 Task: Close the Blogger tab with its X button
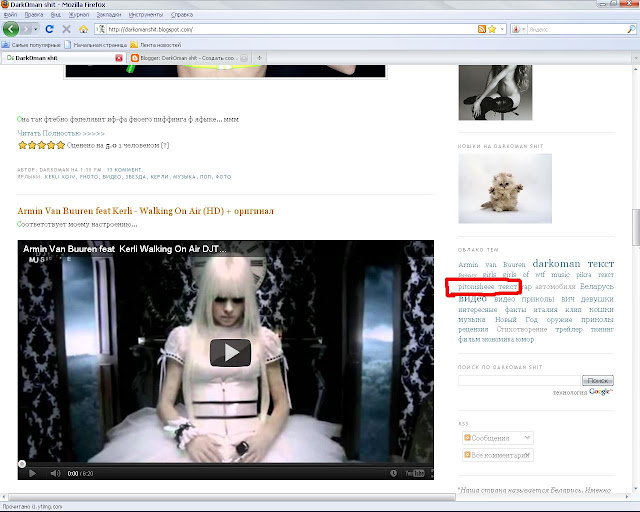(x=244, y=58)
